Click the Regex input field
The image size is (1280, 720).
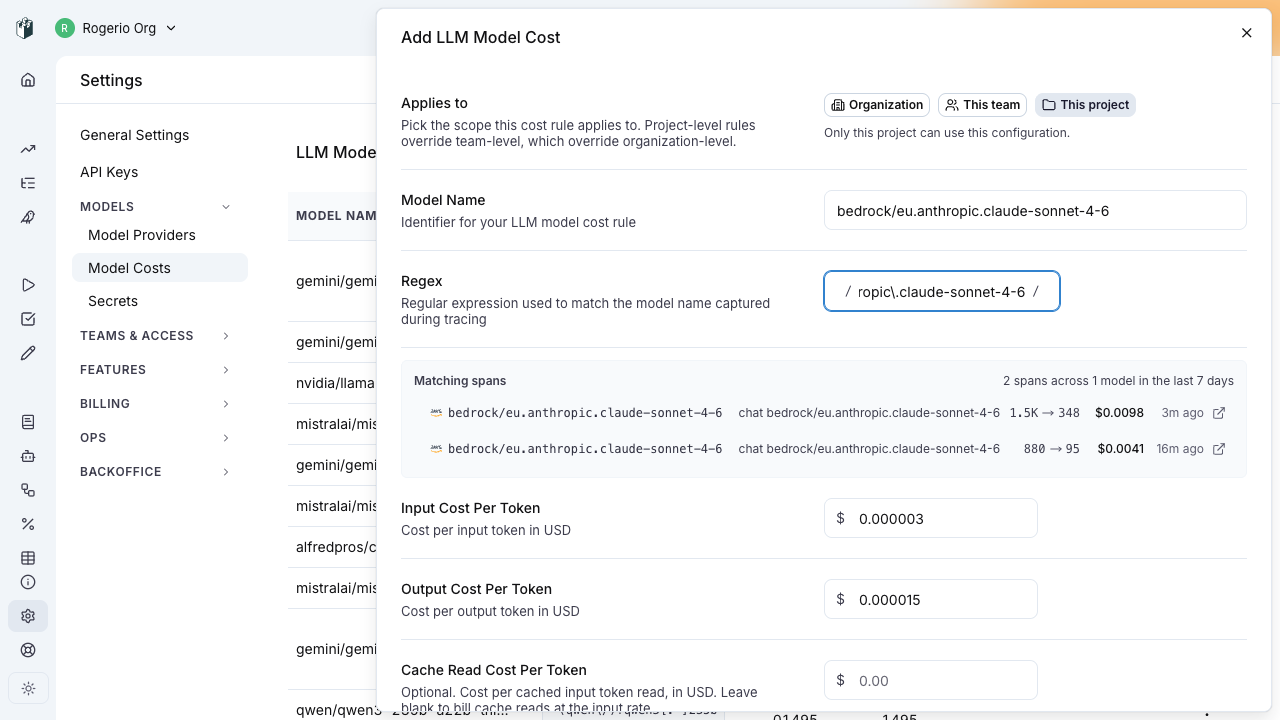pyautogui.click(x=942, y=291)
